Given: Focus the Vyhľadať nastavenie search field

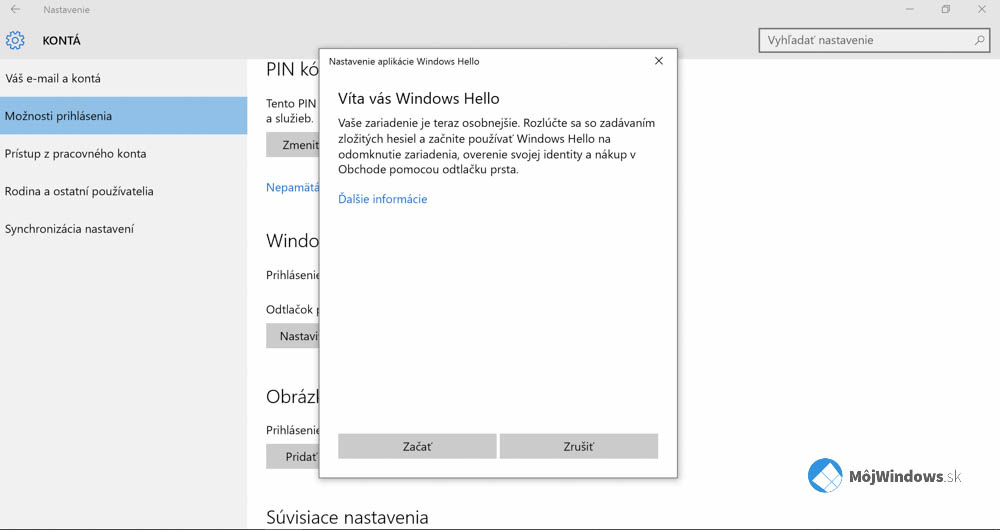Looking at the screenshot, I should (x=874, y=40).
